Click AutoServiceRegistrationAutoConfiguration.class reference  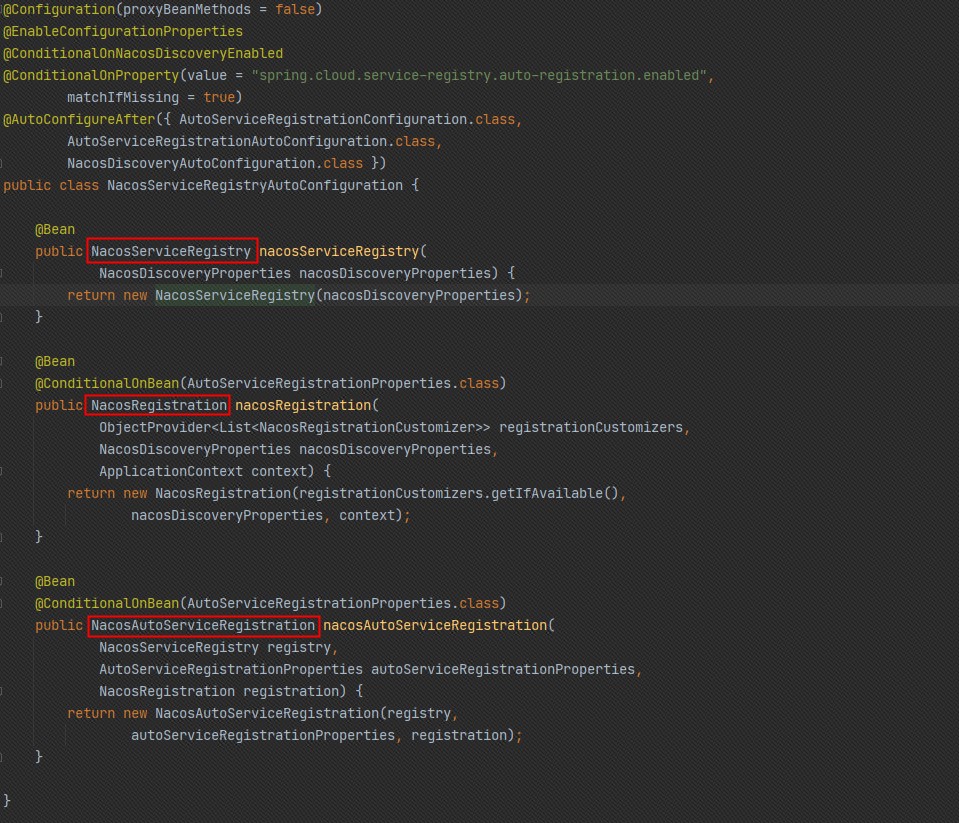click(251, 141)
